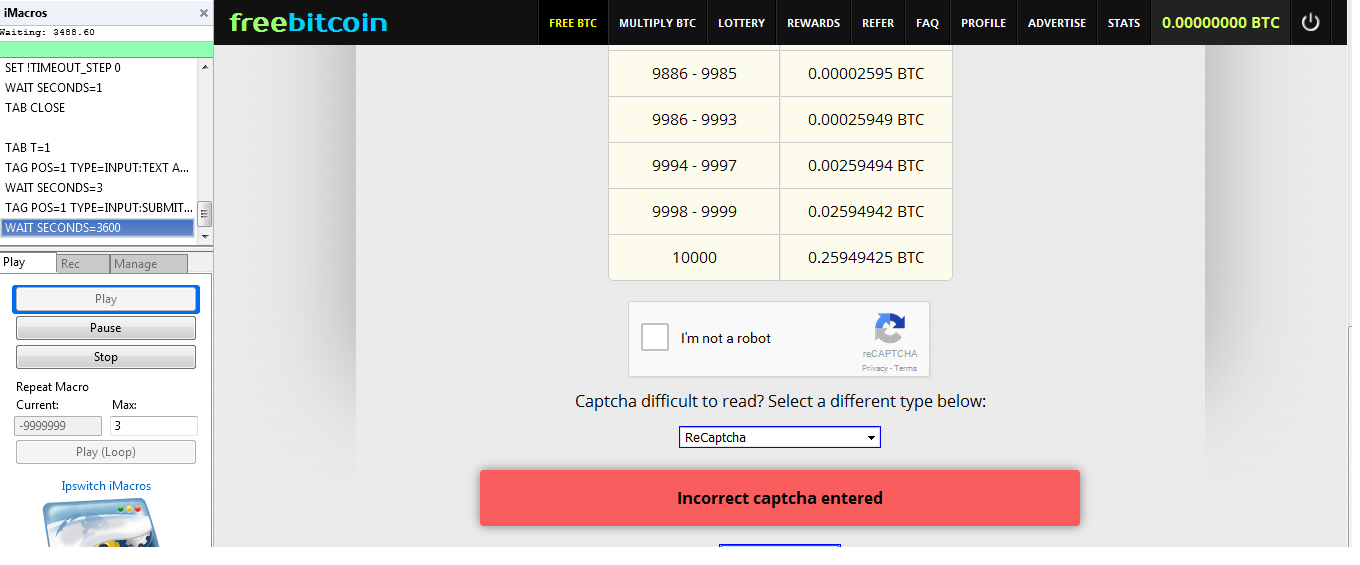Close the iMacros sidebar panel
1360x565 pixels.
204,13
